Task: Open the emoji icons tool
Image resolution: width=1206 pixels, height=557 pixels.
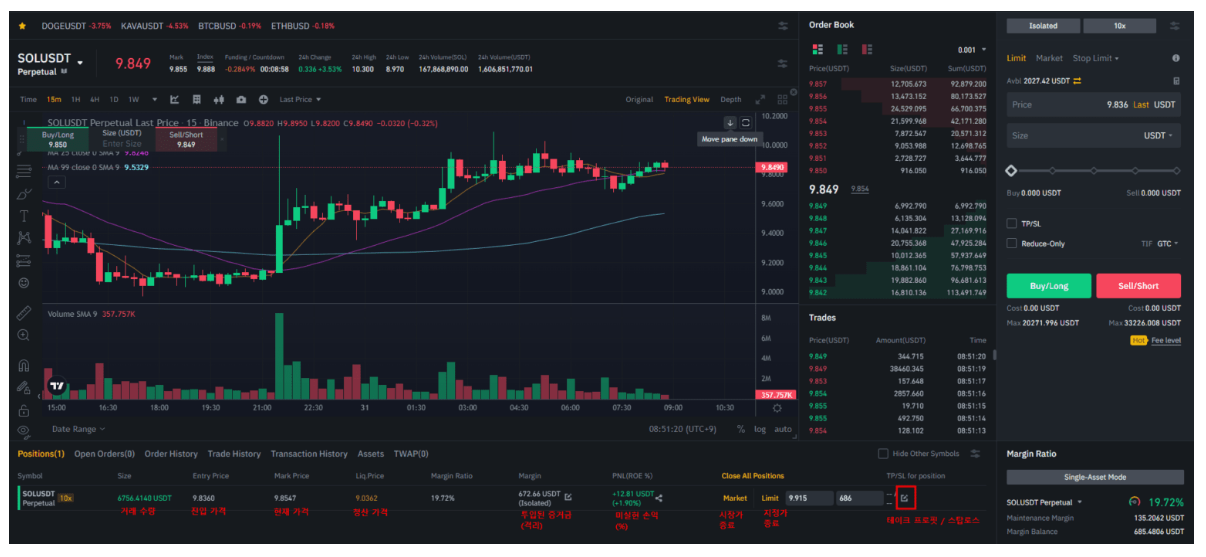Action: 24,283
